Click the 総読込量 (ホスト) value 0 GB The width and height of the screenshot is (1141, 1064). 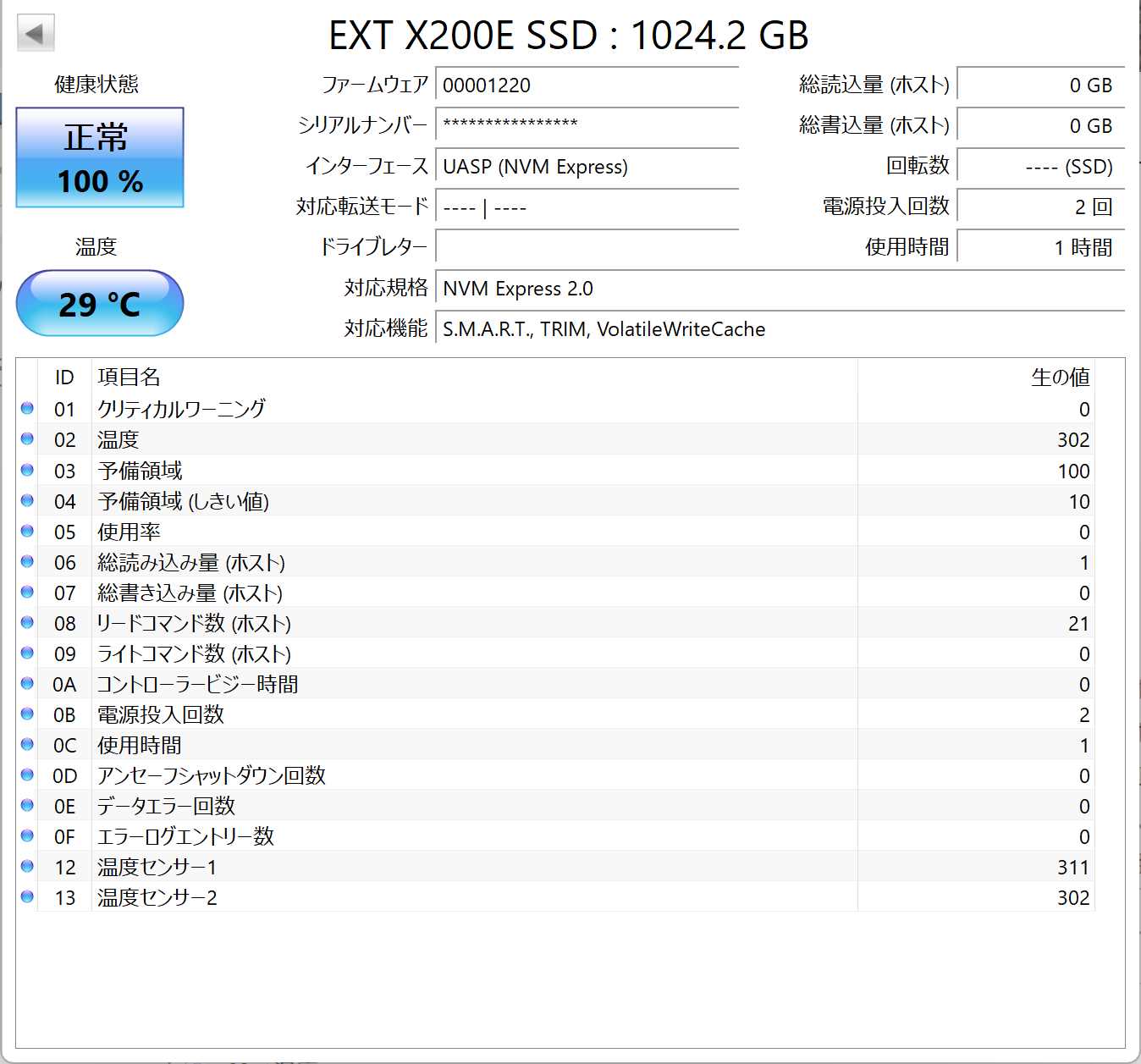(x=1040, y=85)
